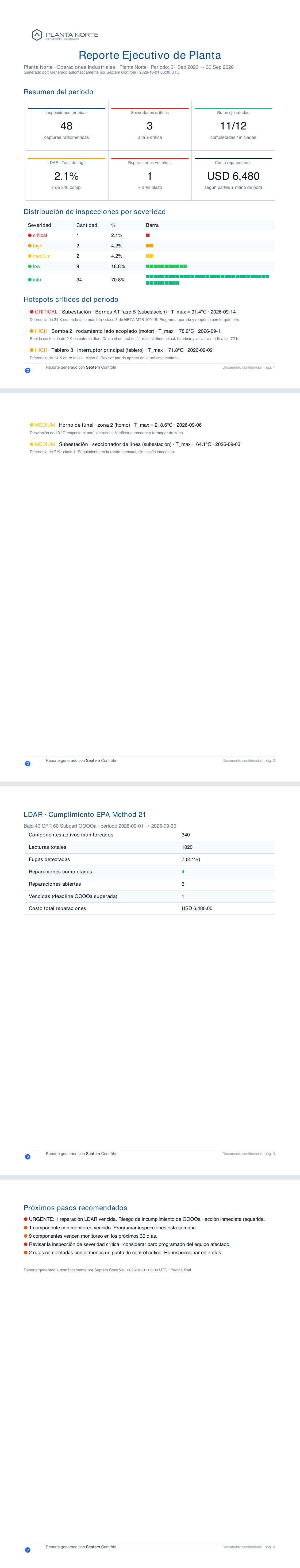
Task: Click the yellow dot beside the medium severity row
Action: tap(30, 256)
